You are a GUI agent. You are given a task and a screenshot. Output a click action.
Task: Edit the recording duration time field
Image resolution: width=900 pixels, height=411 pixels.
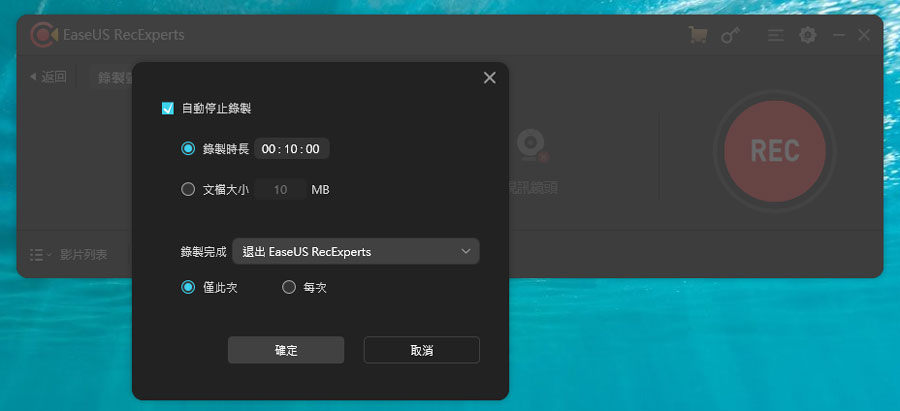pos(292,149)
